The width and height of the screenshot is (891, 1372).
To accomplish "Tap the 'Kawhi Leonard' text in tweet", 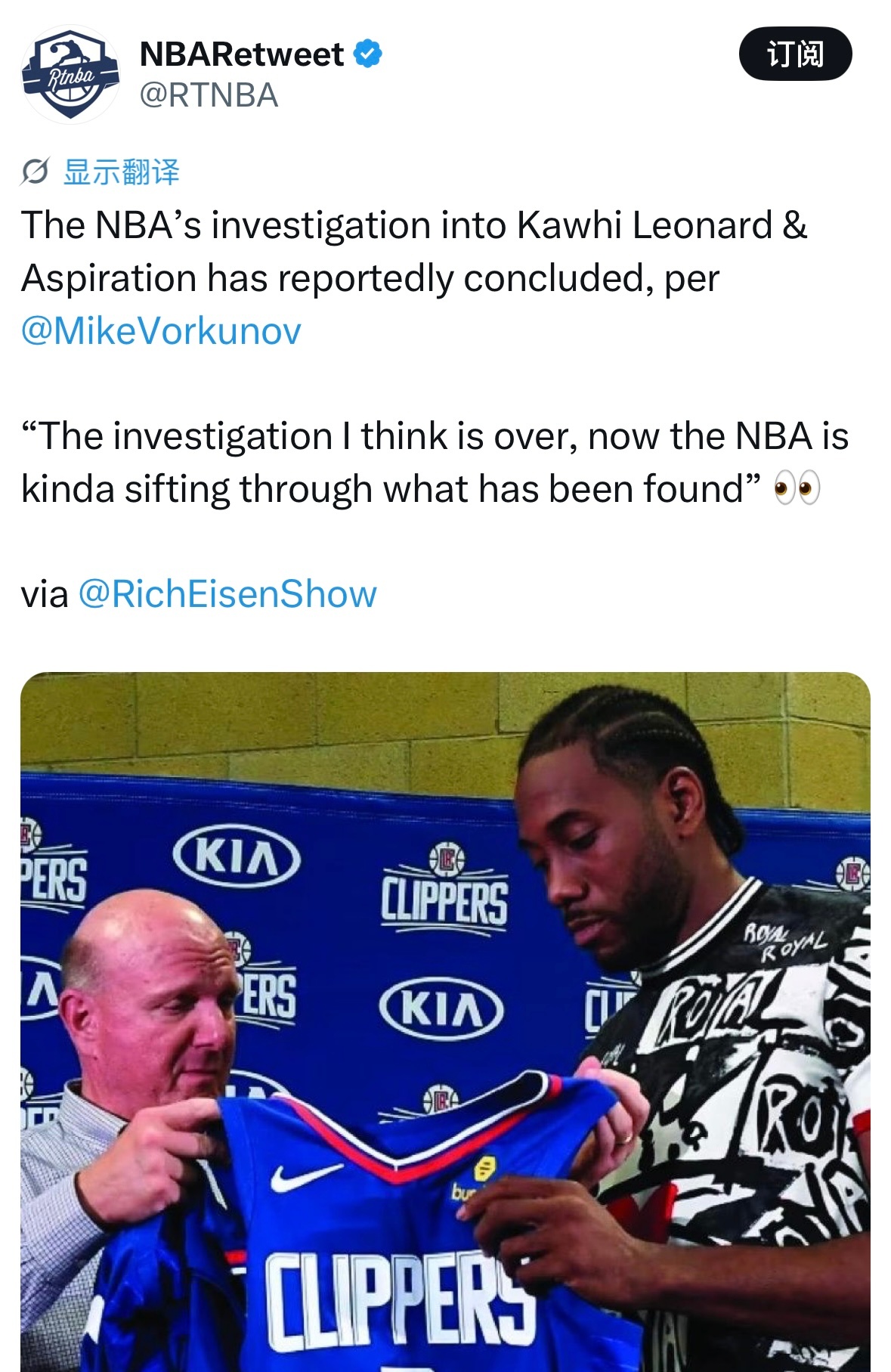I will click(x=645, y=225).
